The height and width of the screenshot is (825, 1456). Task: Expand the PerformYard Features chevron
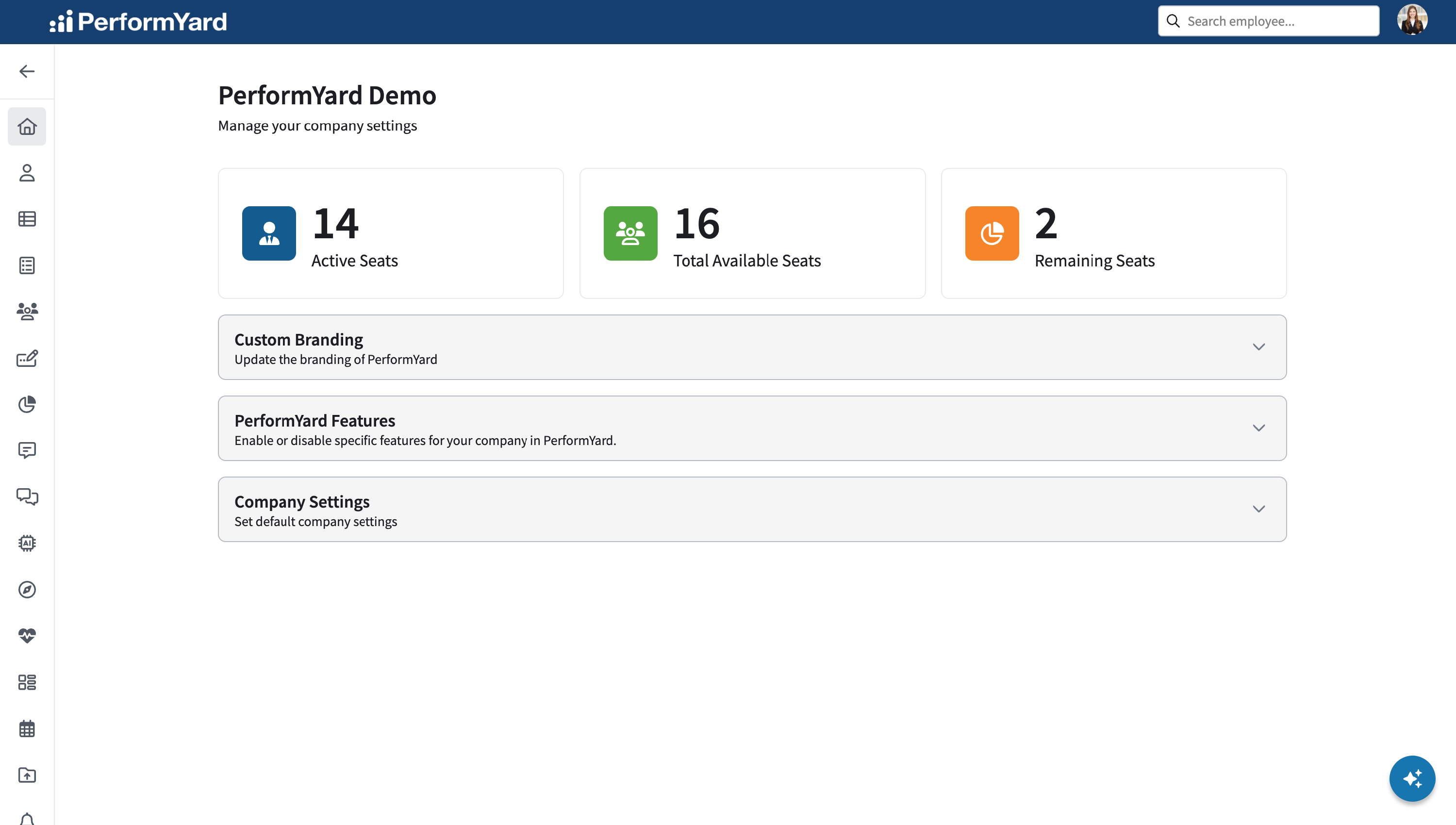[x=1258, y=428]
